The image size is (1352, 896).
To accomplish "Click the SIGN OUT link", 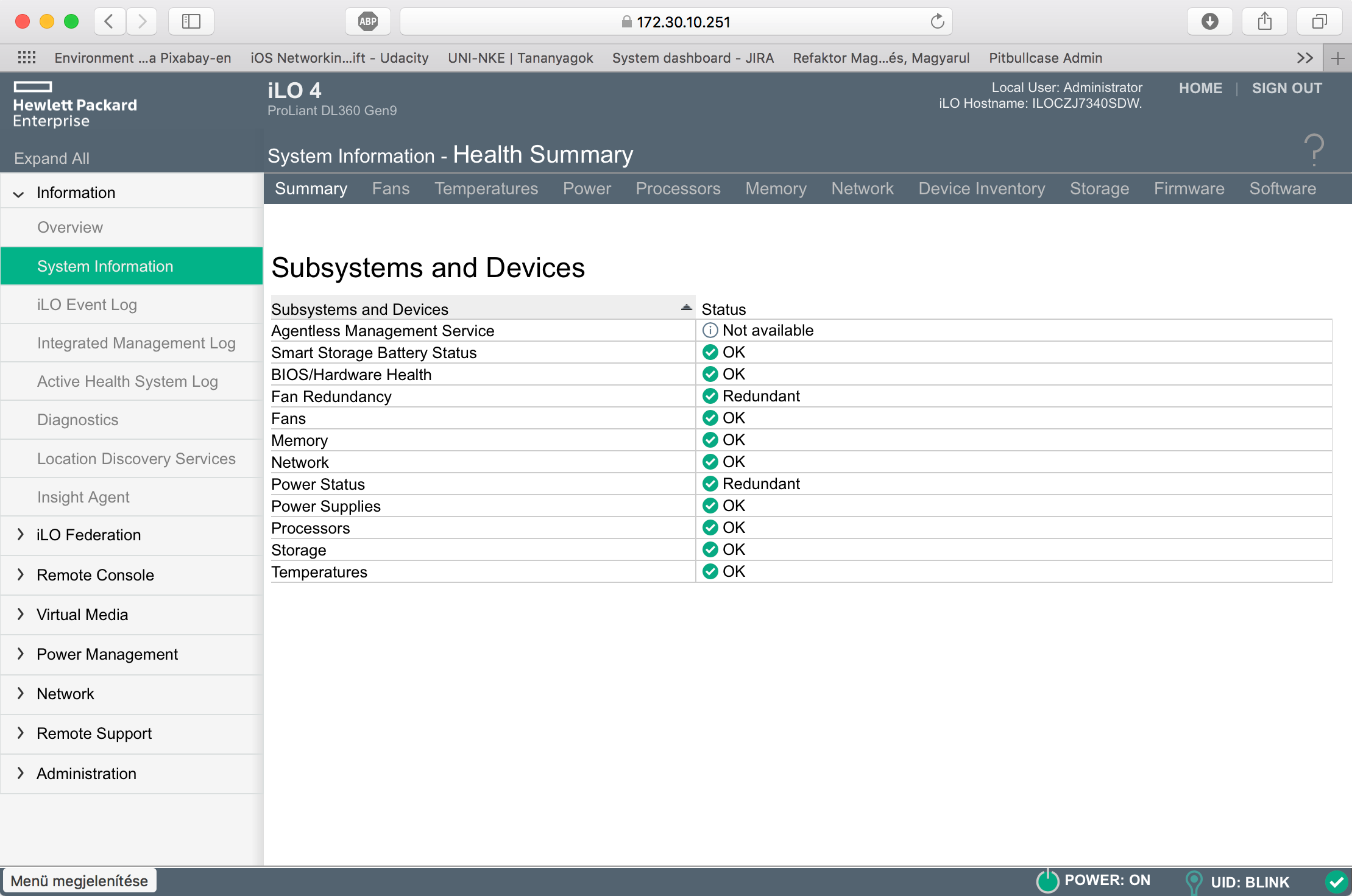I will 1287,88.
